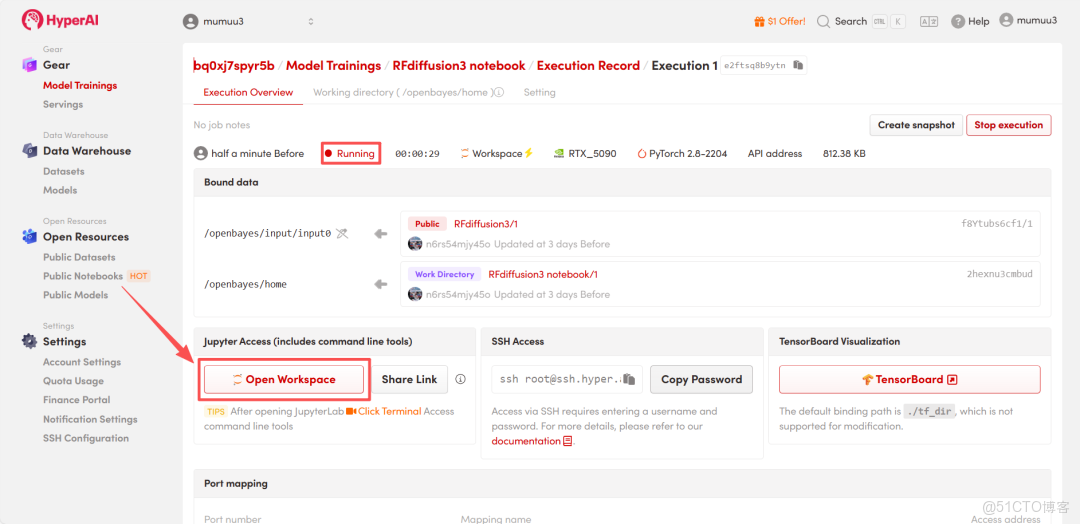The image size is (1080, 524).
Task: Click the Workspace mode label
Action: click(497, 154)
